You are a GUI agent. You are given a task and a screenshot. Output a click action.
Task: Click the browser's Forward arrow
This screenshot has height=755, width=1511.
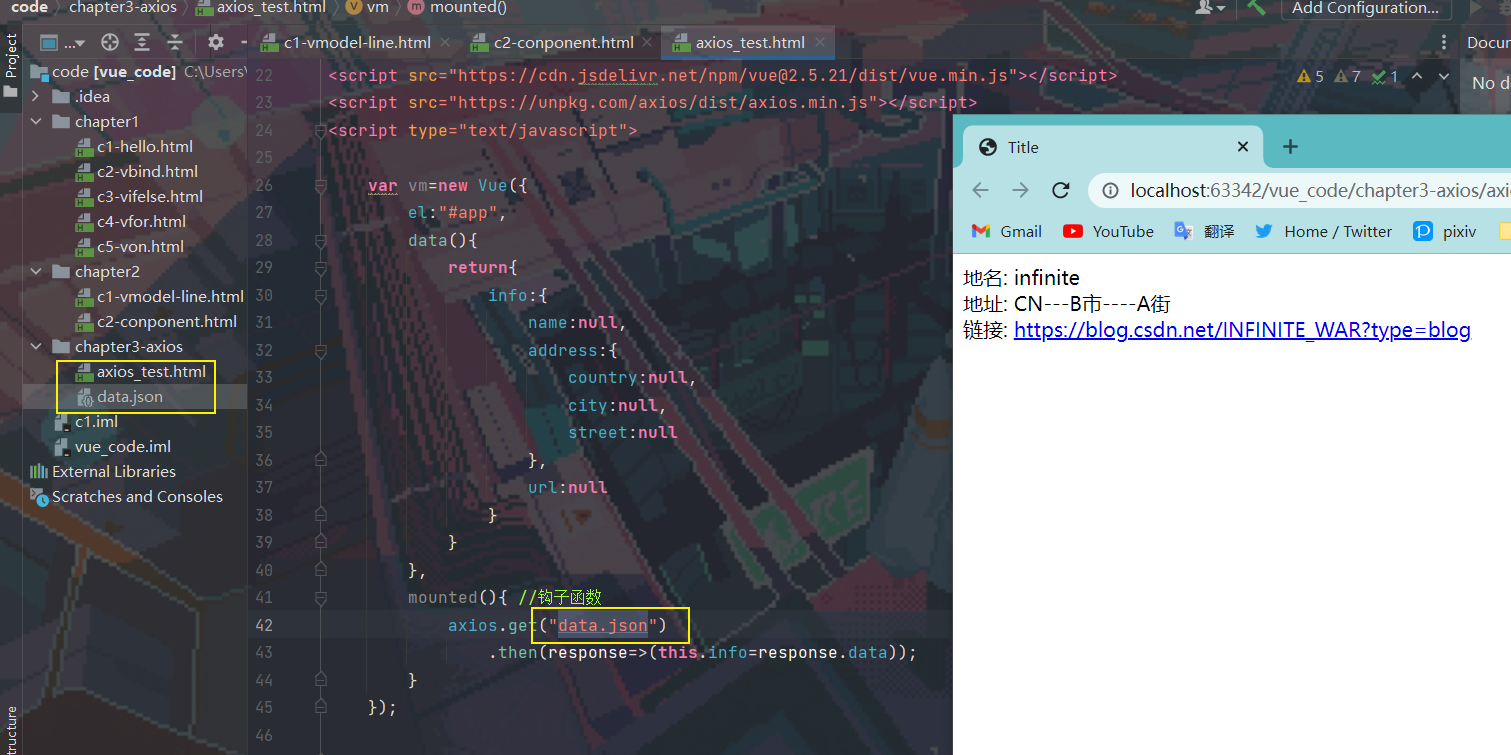(1020, 190)
